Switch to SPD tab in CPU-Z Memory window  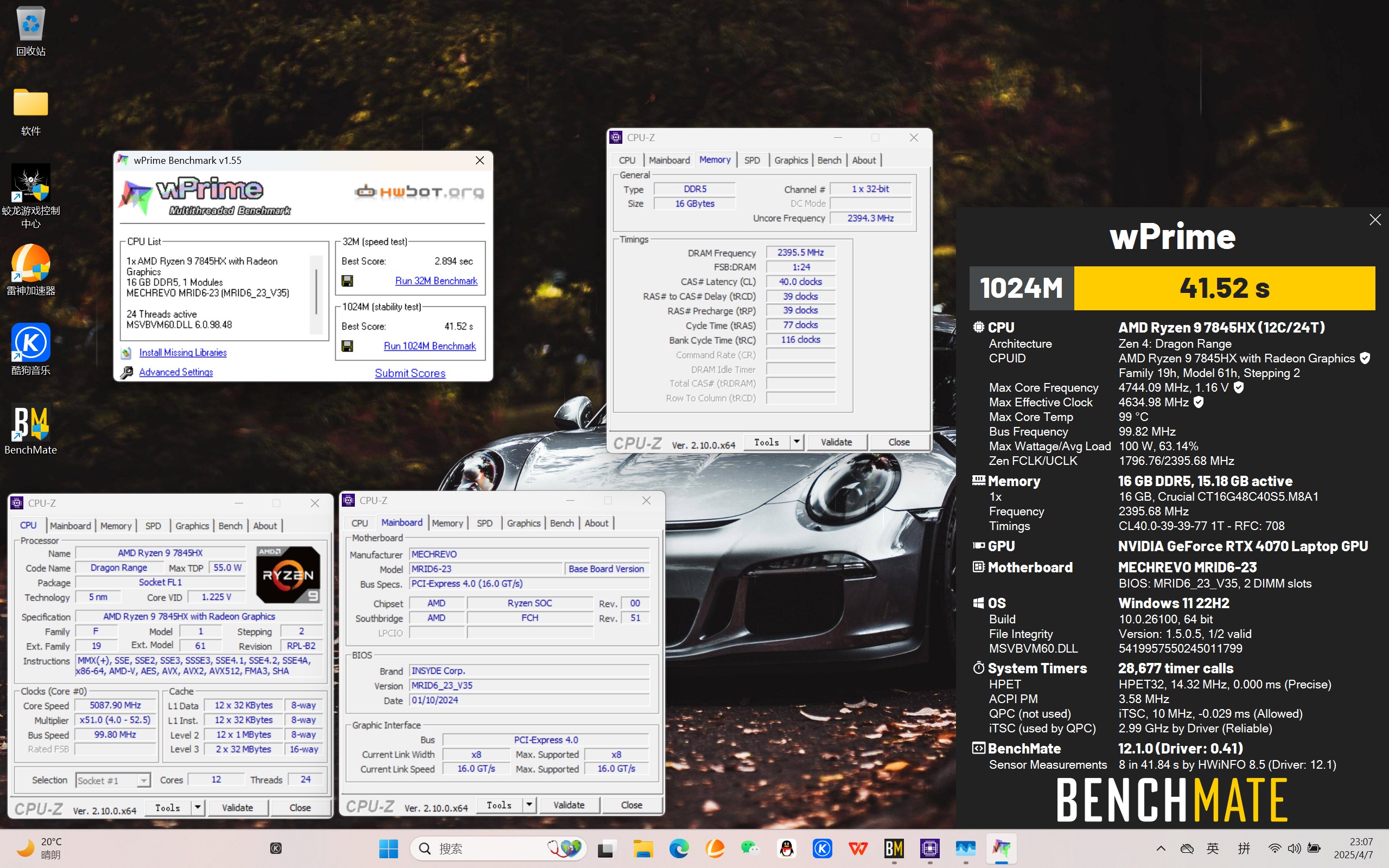click(752, 160)
